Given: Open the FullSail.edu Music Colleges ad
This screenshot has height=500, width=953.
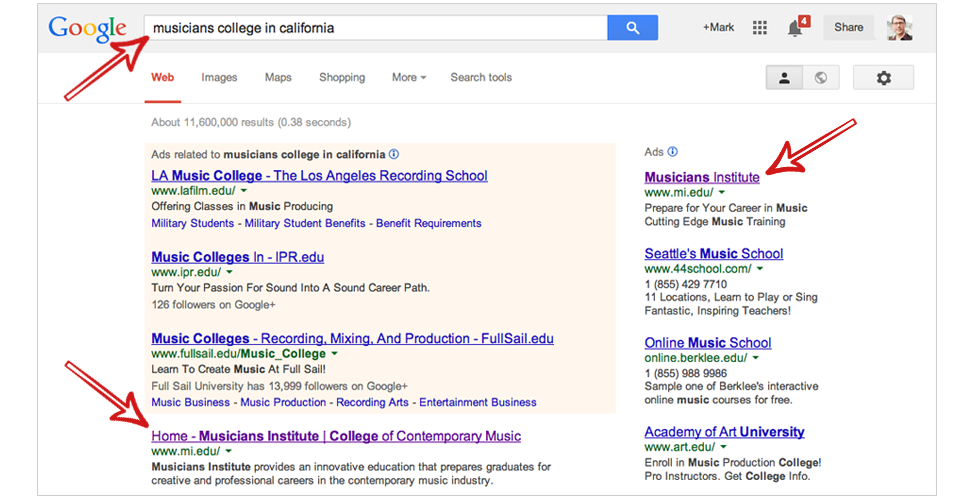Looking at the screenshot, I should 353,338.
